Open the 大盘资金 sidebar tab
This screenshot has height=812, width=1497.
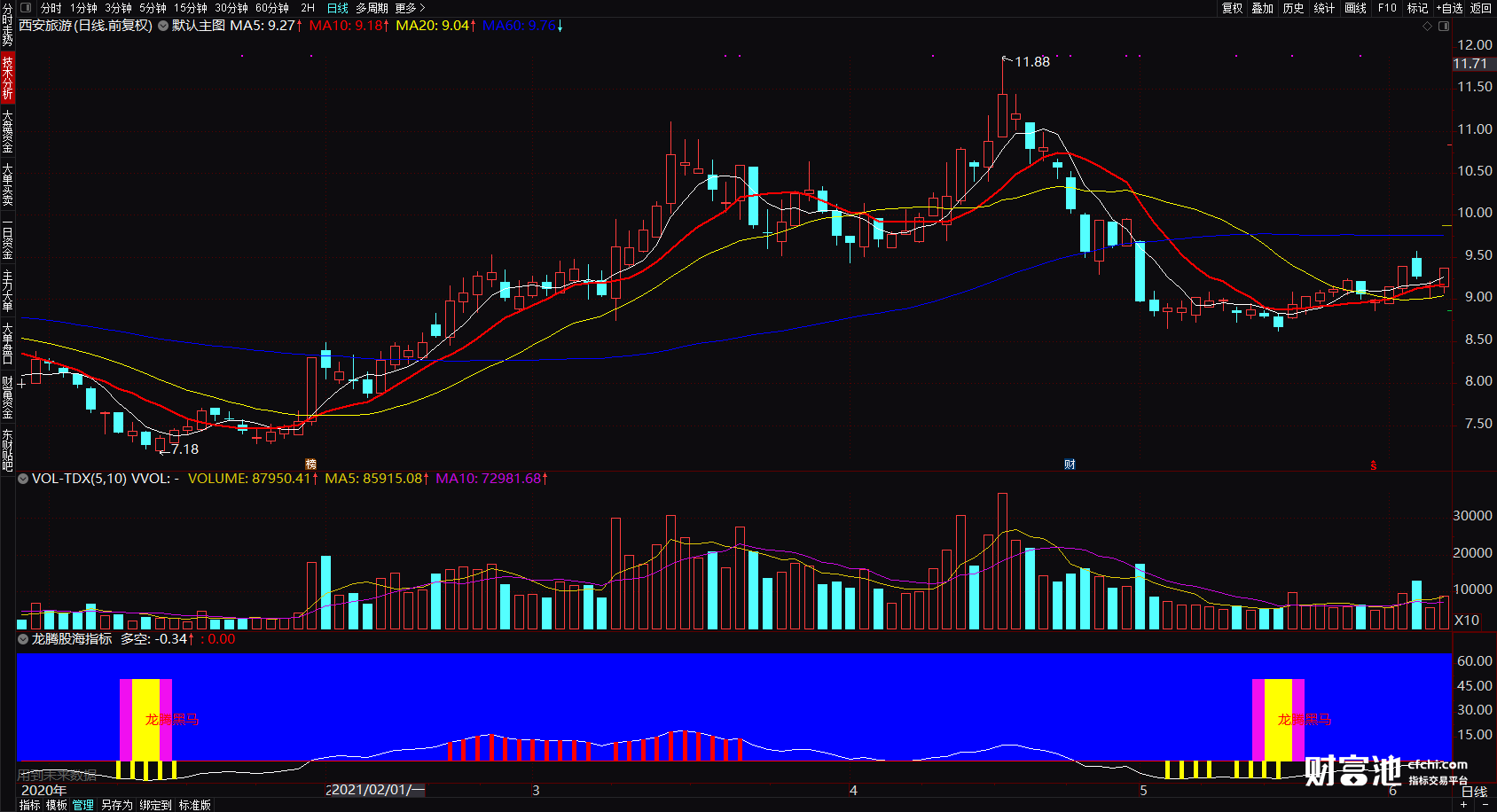(7, 130)
